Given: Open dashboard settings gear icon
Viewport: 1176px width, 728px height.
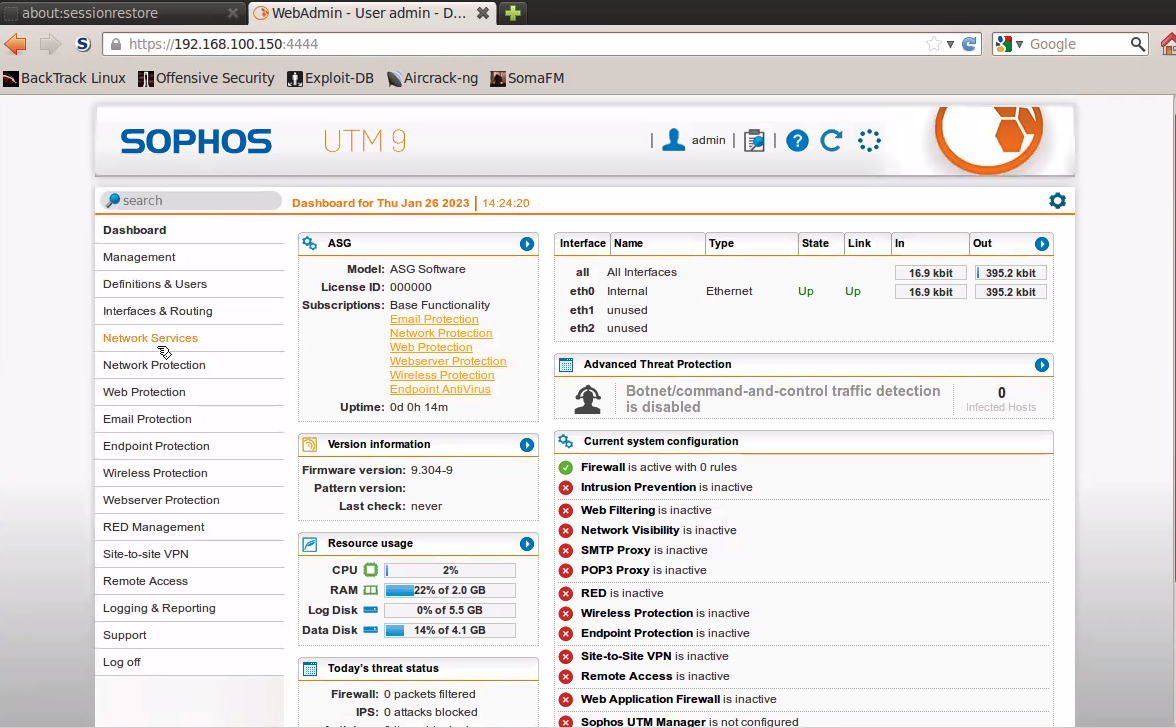Looking at the screenshot, I should pos(1058,200).
